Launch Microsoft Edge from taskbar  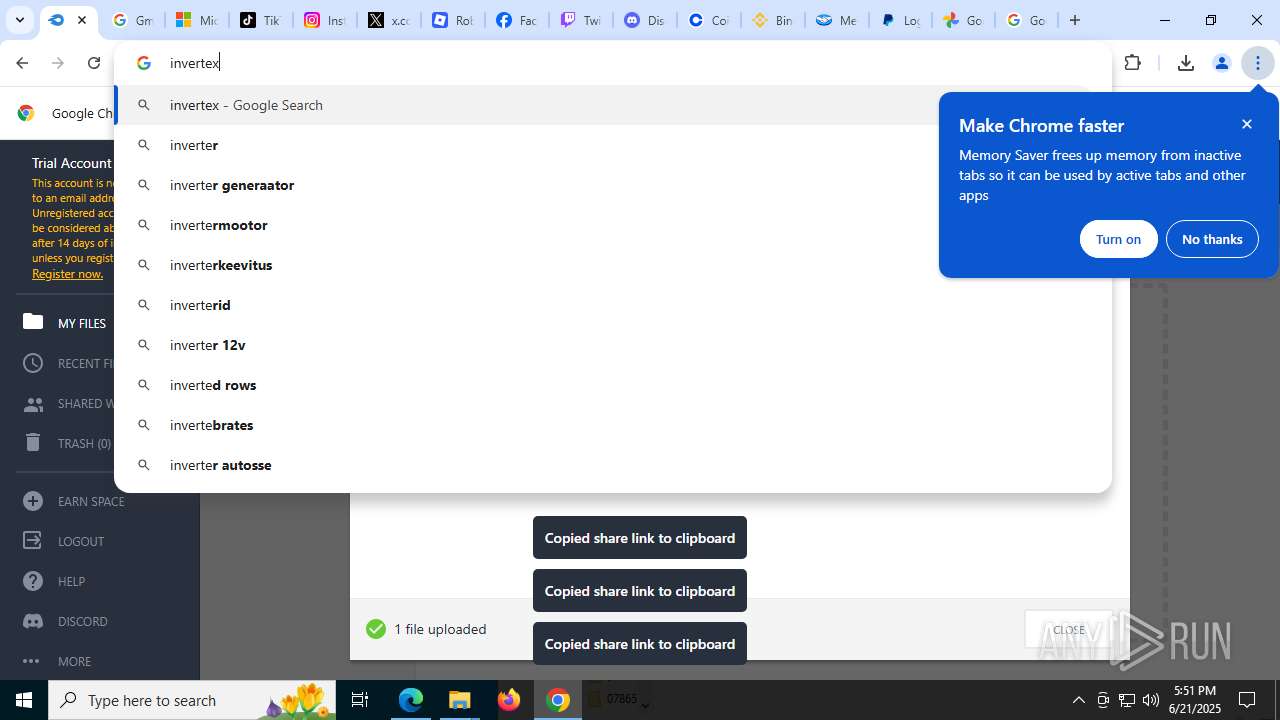[411, 700]
